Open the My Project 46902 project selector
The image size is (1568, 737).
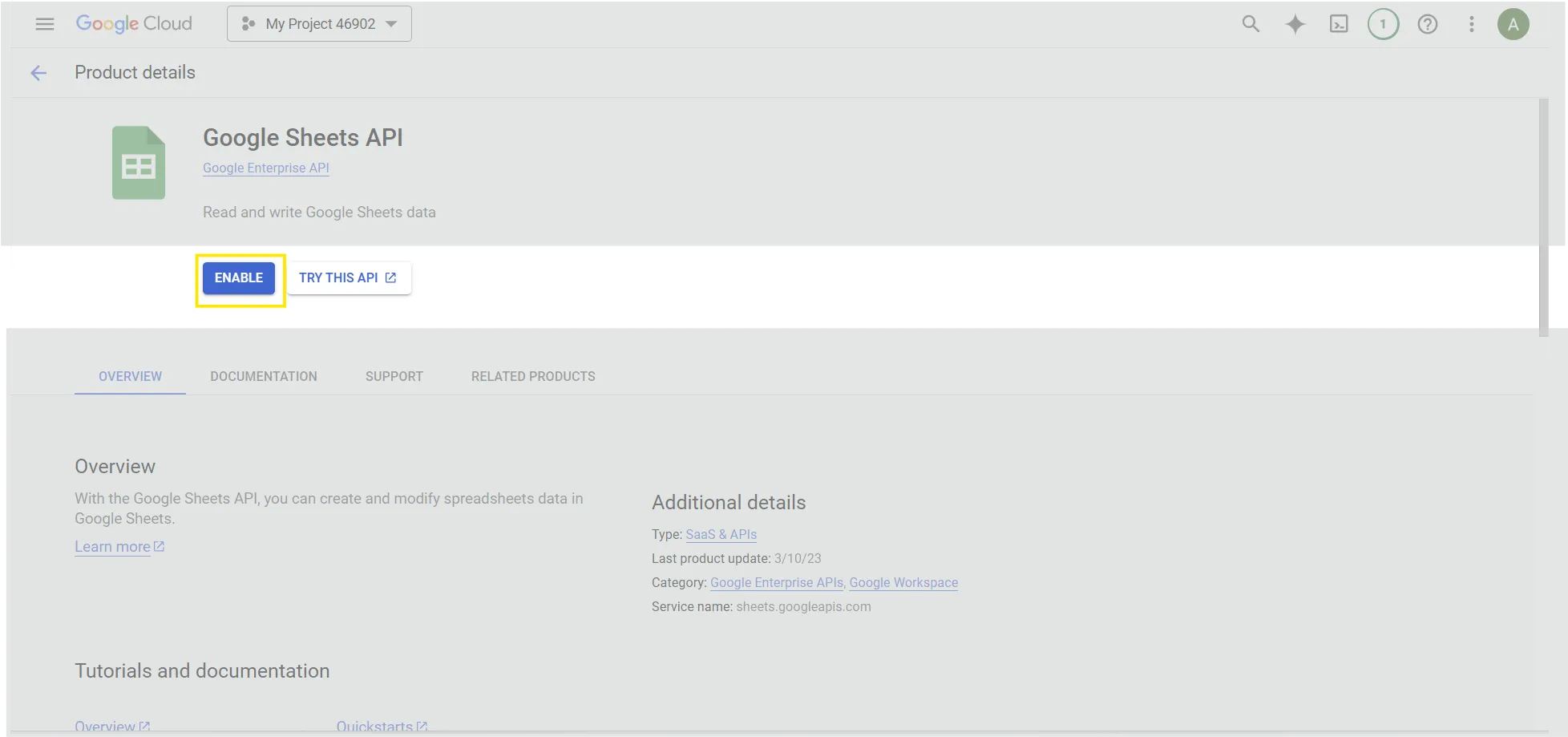[x=319, y=24]
